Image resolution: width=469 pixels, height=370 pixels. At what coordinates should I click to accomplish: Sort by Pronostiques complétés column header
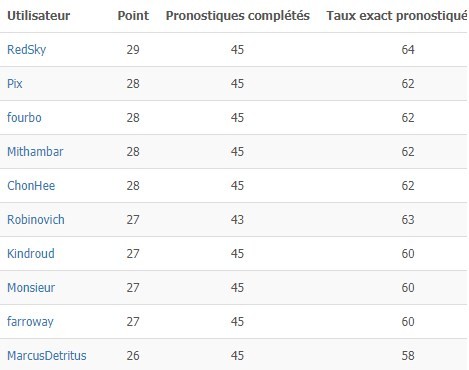pos(238,16)
